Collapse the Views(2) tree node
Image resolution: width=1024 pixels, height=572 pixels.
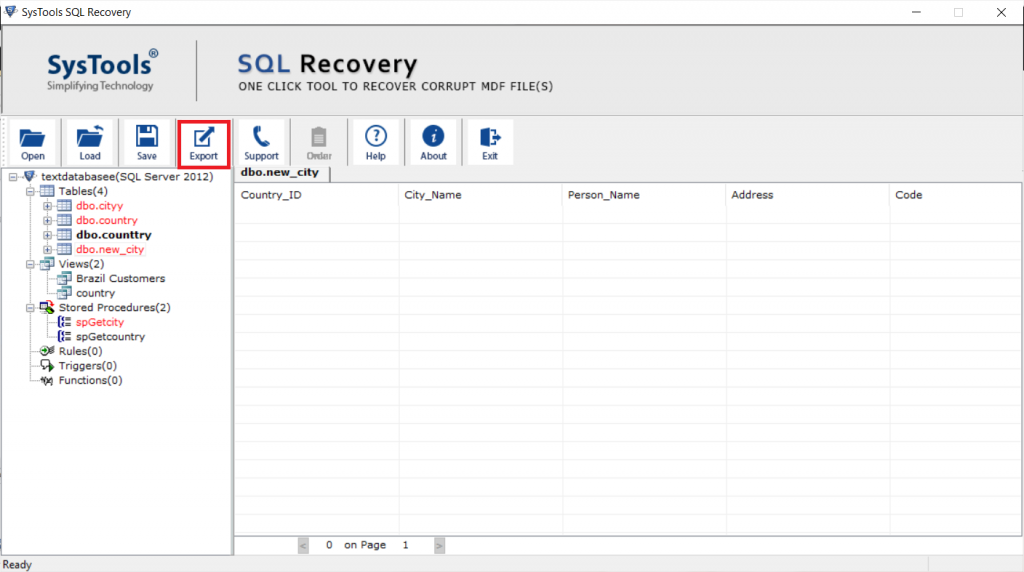pyautogui.click(x=30, y=264)
